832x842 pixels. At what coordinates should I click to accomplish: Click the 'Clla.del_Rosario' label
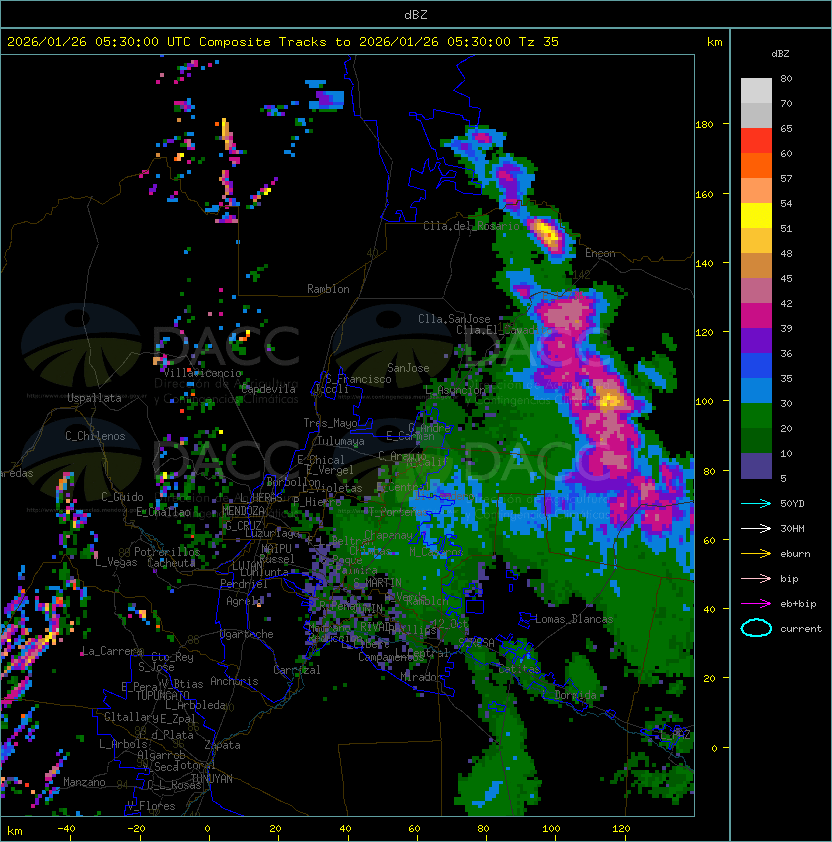(471, 226)
